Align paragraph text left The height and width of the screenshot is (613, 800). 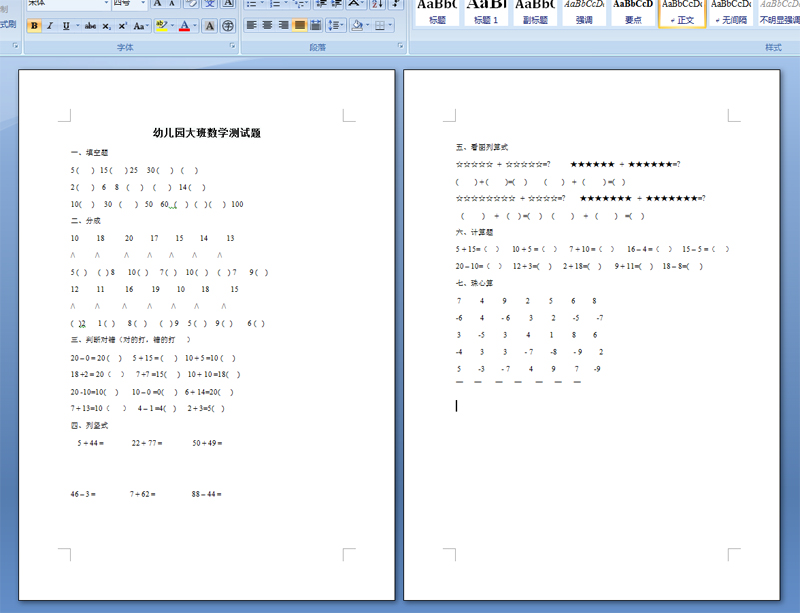tap(252, 25)
